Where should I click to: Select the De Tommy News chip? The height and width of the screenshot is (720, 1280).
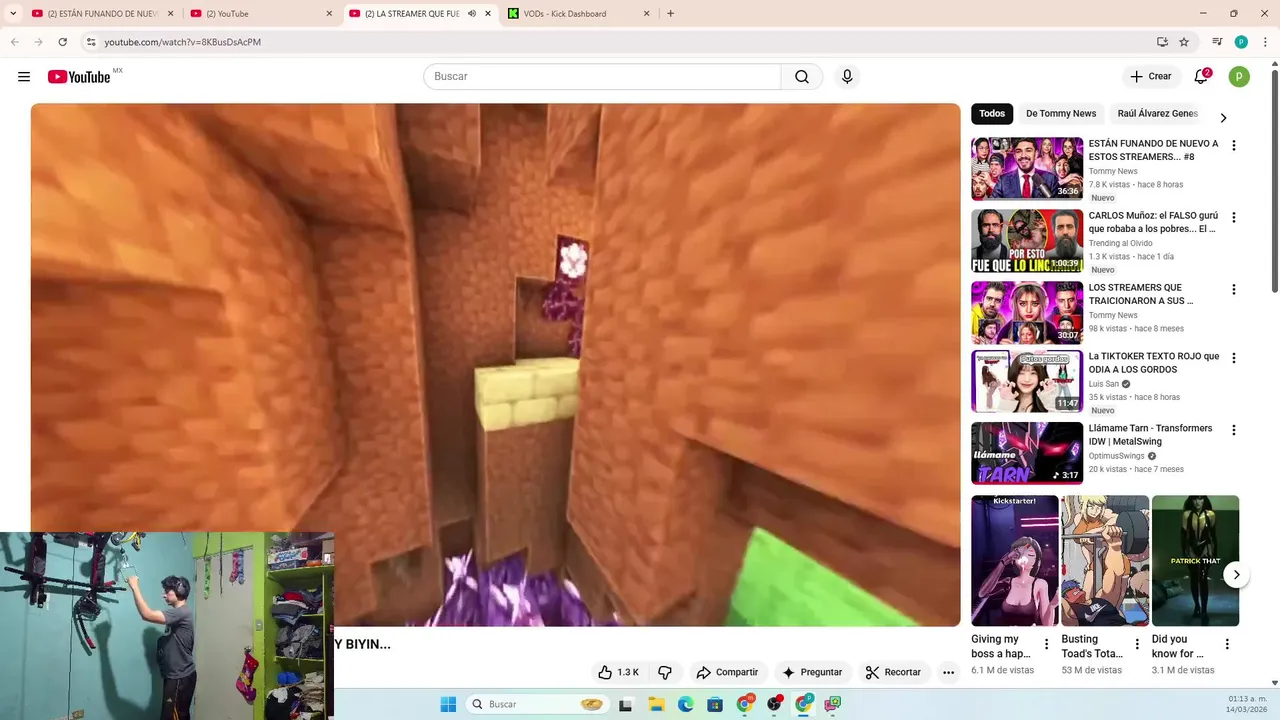click(x=1061, y=114)
